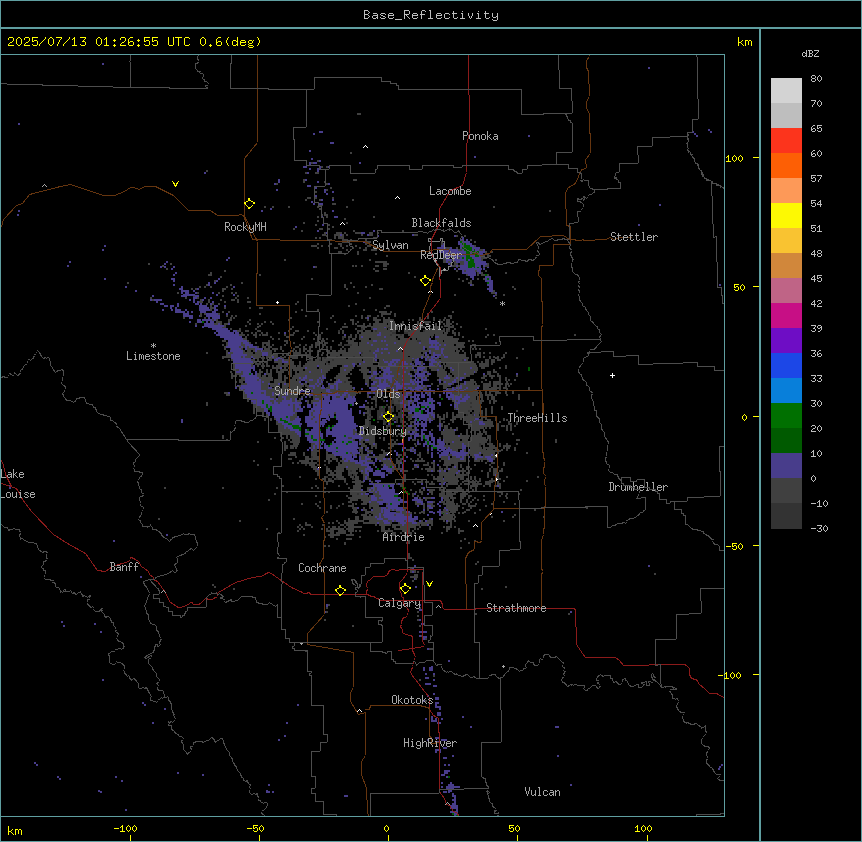Click the Lake Louise label

coord(18,484)
